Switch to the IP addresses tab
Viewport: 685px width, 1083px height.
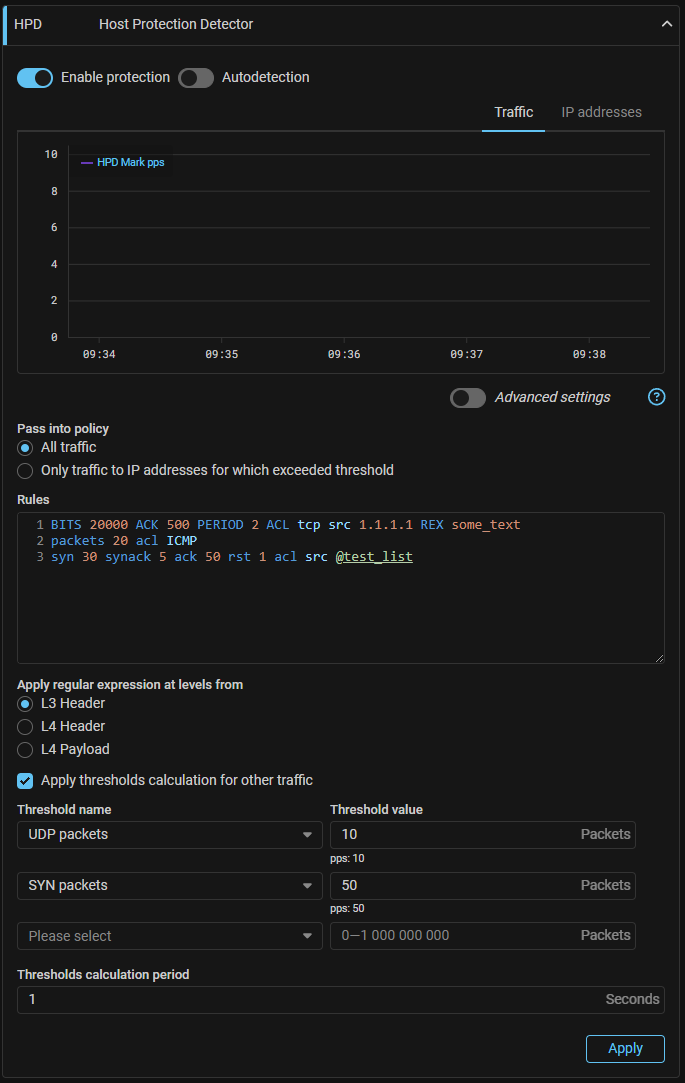[x=601, y=112]
